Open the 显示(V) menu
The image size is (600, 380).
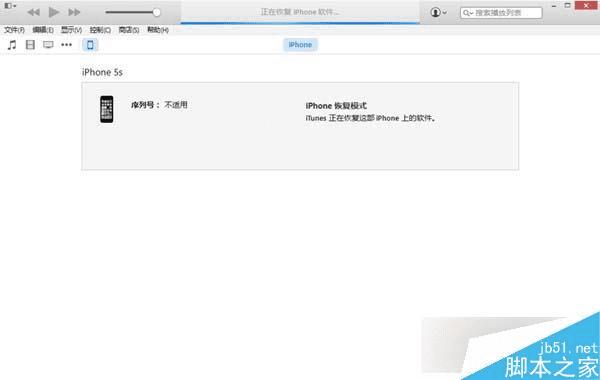[72, 30]
